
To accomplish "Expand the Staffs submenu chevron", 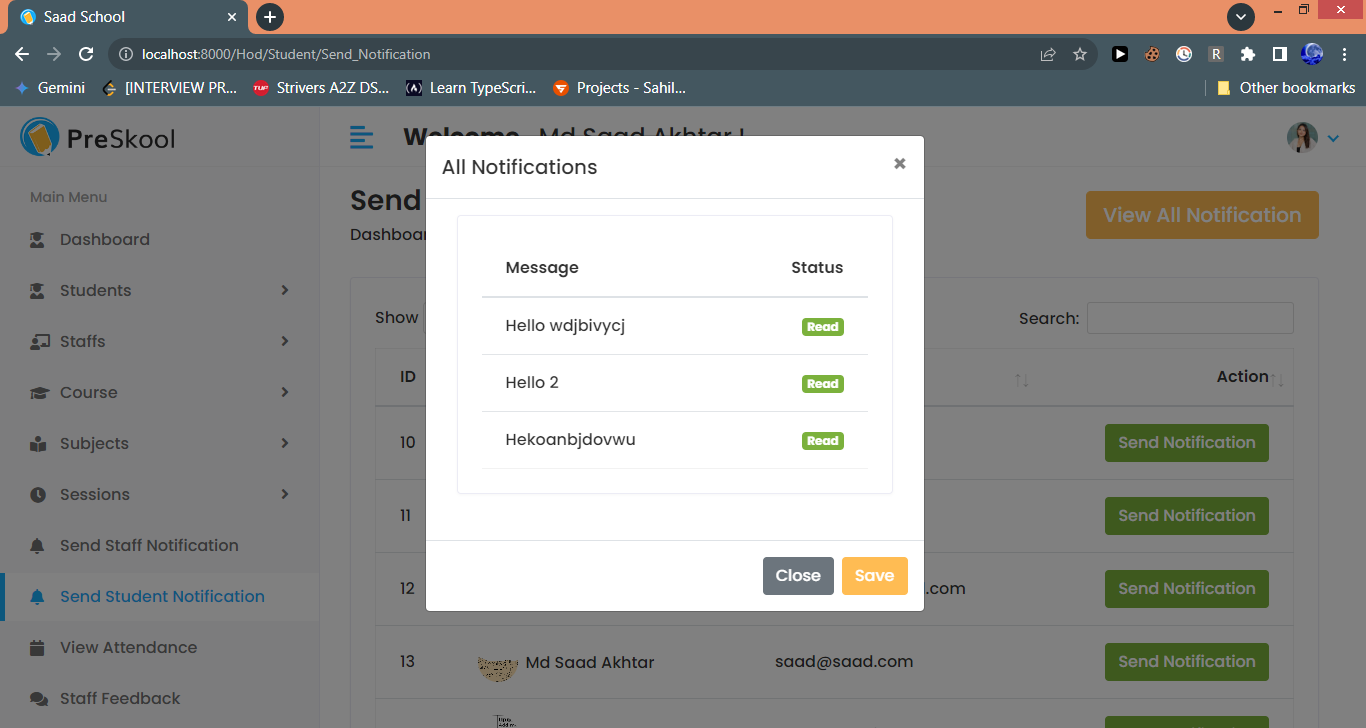I will pos(285,341).
